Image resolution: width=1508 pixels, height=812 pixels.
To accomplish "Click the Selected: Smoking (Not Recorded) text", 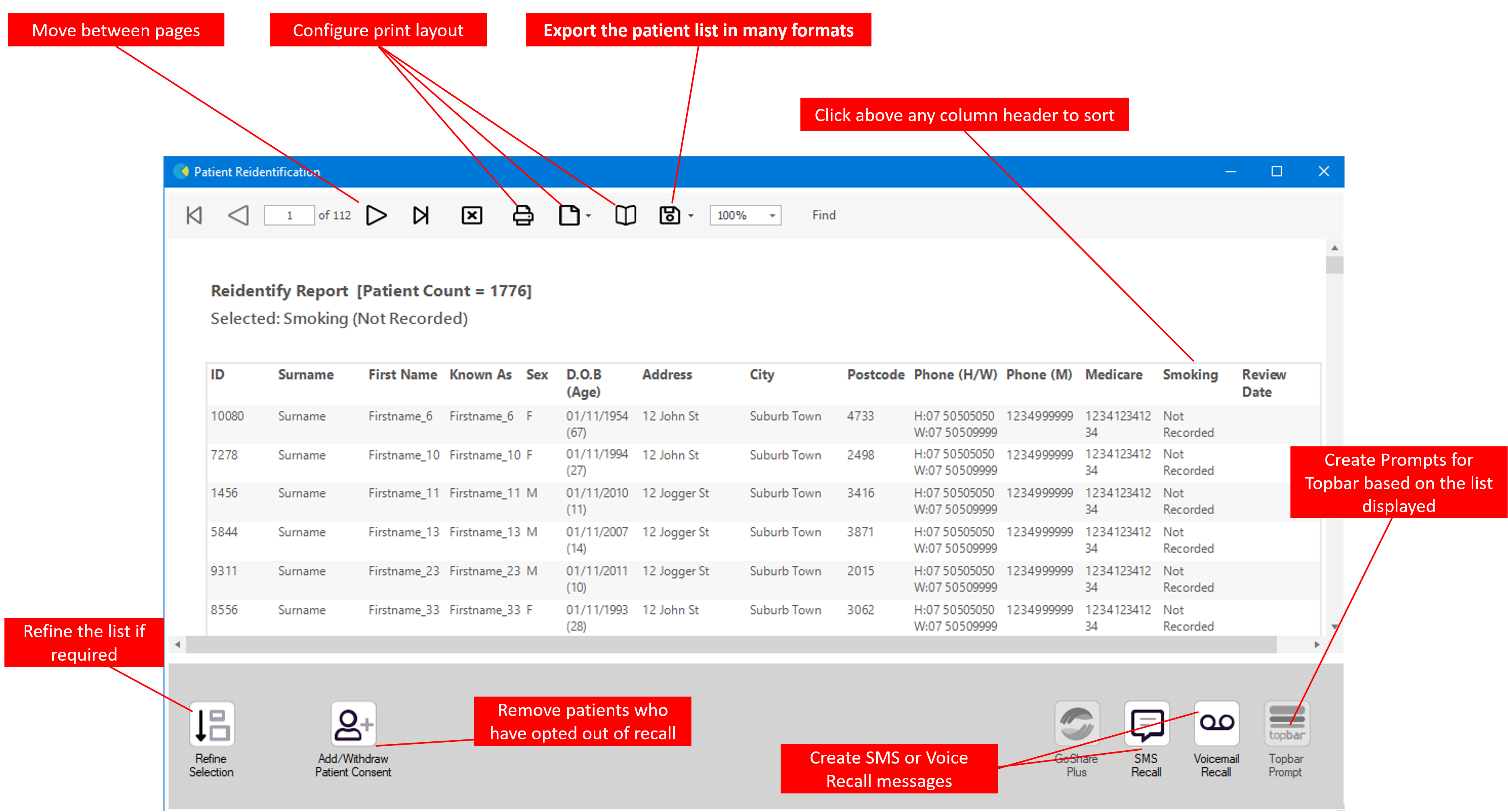I will (339, 318).
